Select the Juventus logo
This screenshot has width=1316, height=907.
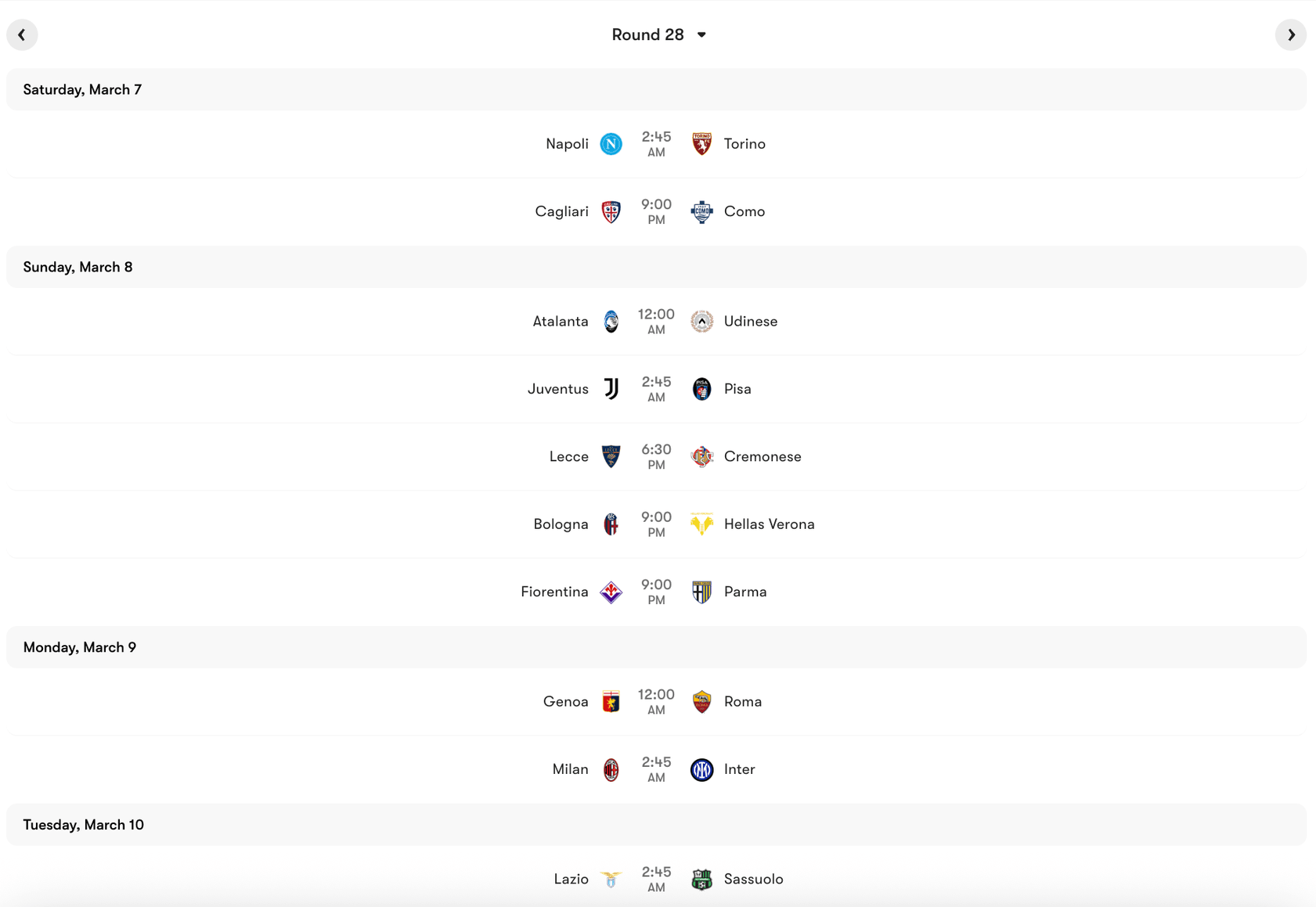(x=612, y=388)
